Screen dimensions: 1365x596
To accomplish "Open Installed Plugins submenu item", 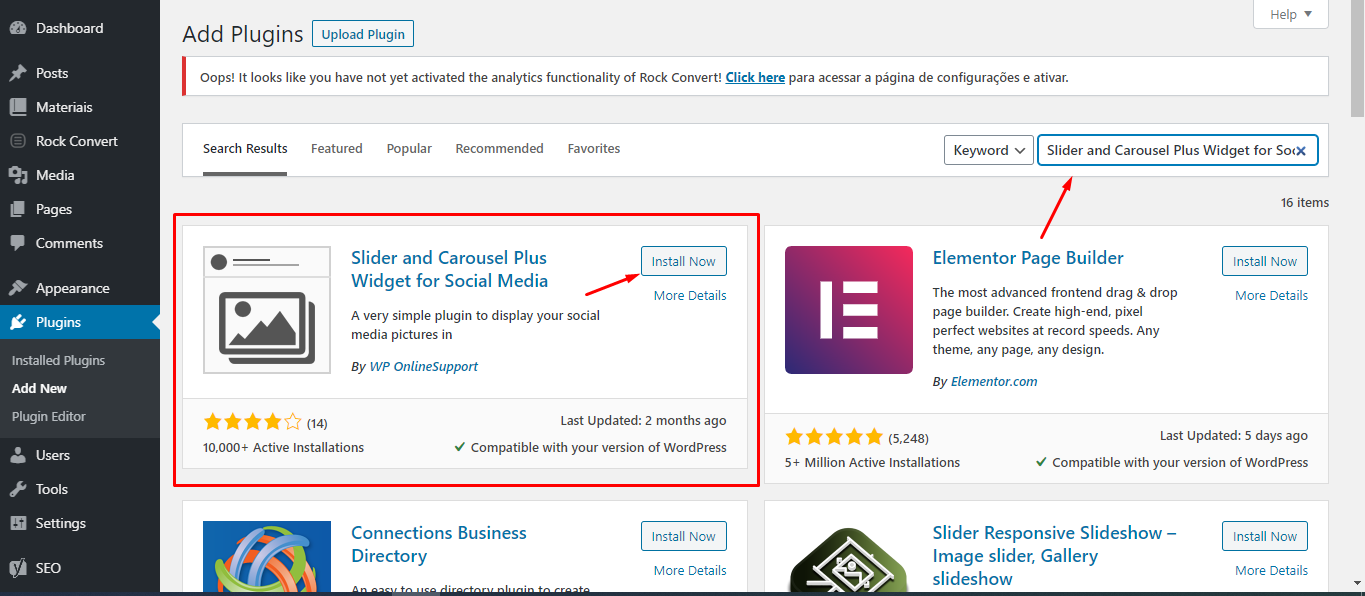I will point(58,360).
